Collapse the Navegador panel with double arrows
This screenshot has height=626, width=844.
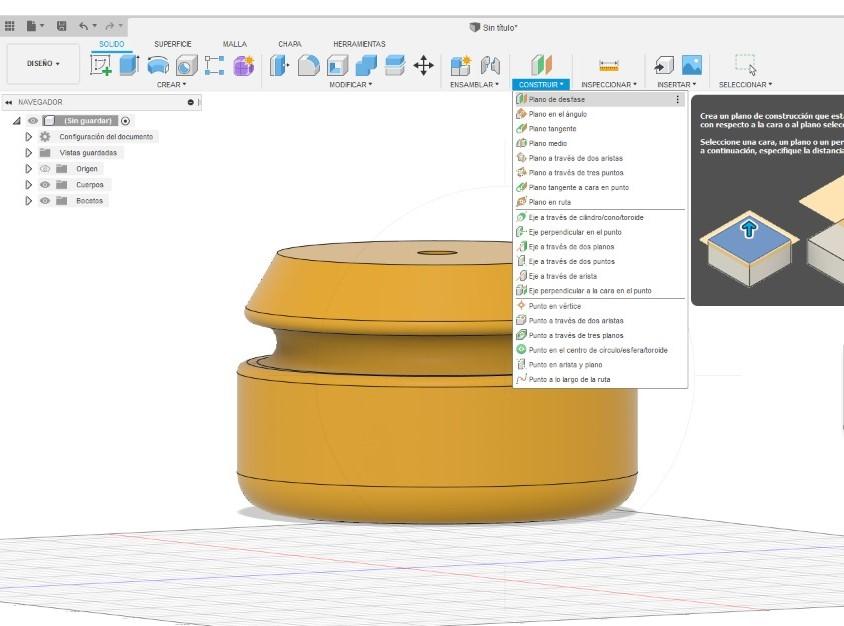[9, 102]
